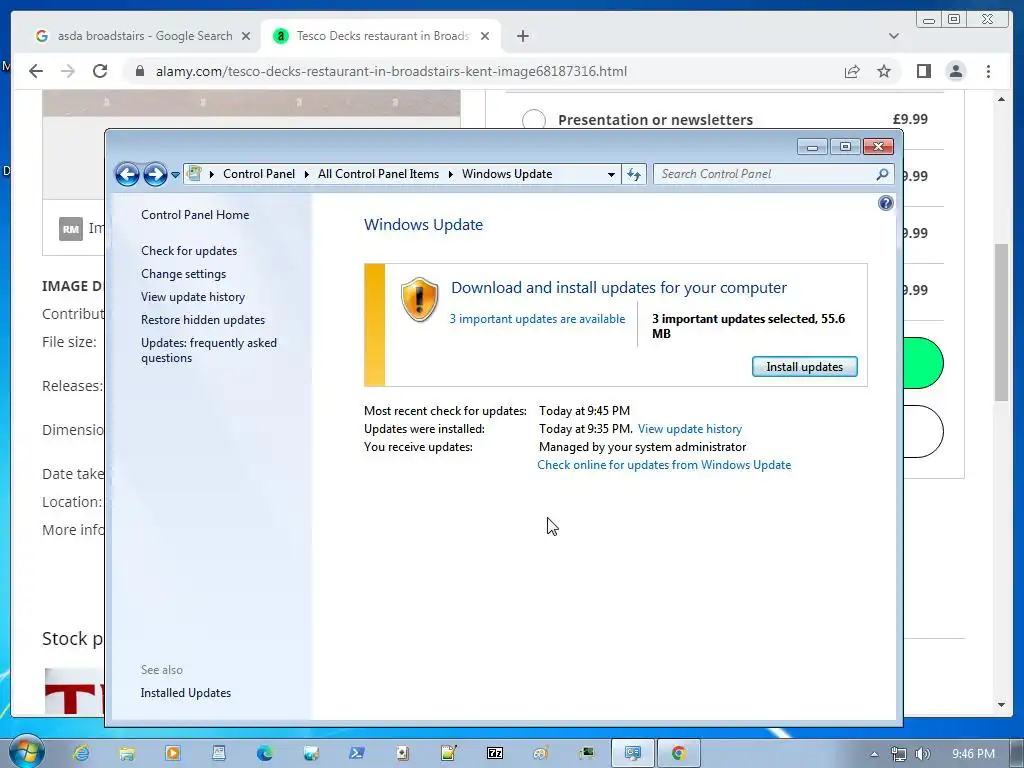Open Installed Updates link
Screen dimensions: 1024x768
[185, 693]
